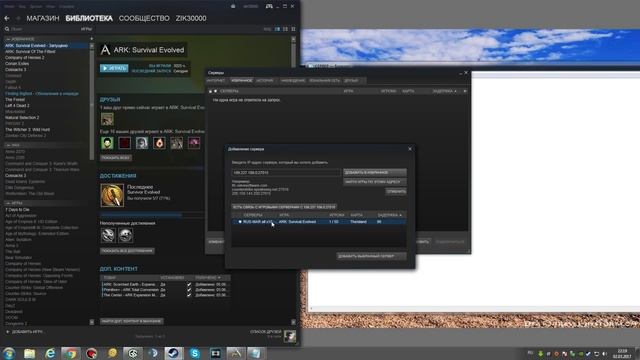Select Conan Exiles in games list
Screen dimensions: 640x360
(x=17, y=64)
